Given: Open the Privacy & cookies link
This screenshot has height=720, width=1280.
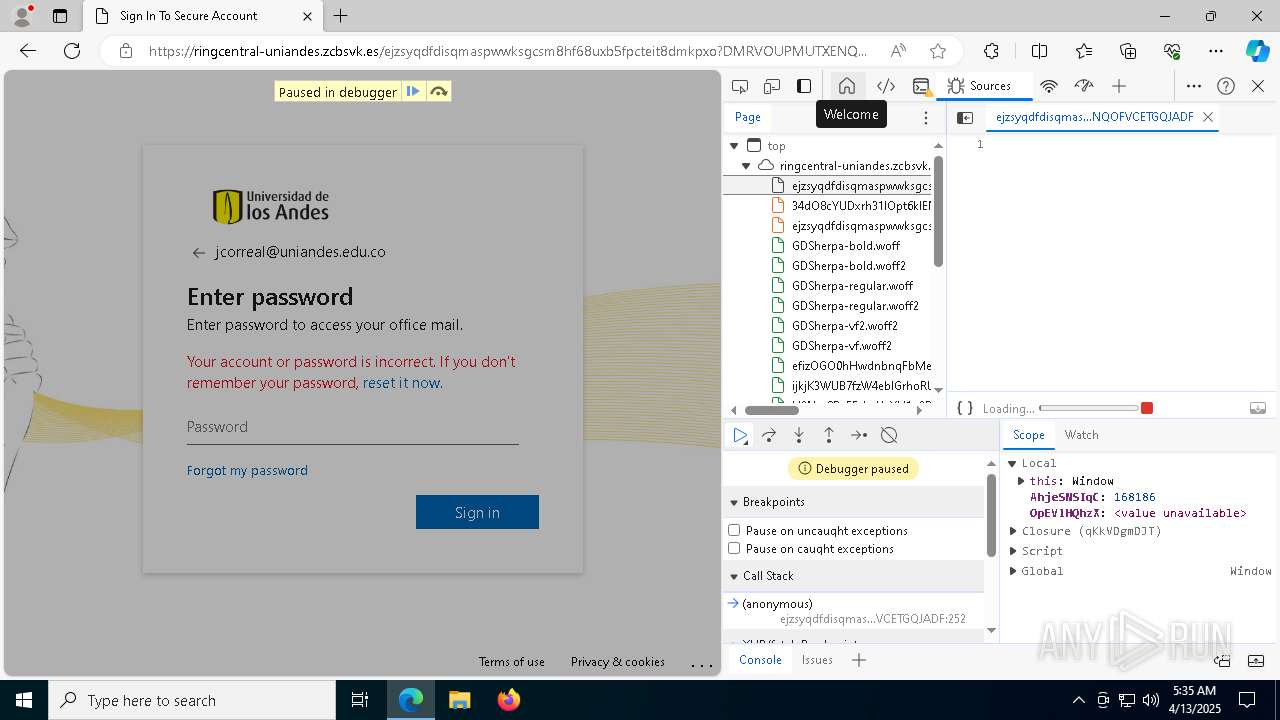Looking at the screenshot, I should point(617,662).
